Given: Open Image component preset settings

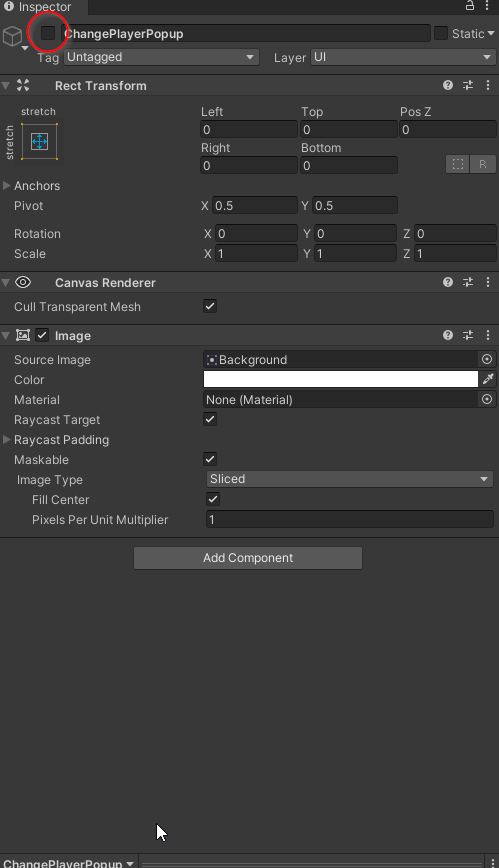Looking at the screenshot, I should (x=468, y=335).
